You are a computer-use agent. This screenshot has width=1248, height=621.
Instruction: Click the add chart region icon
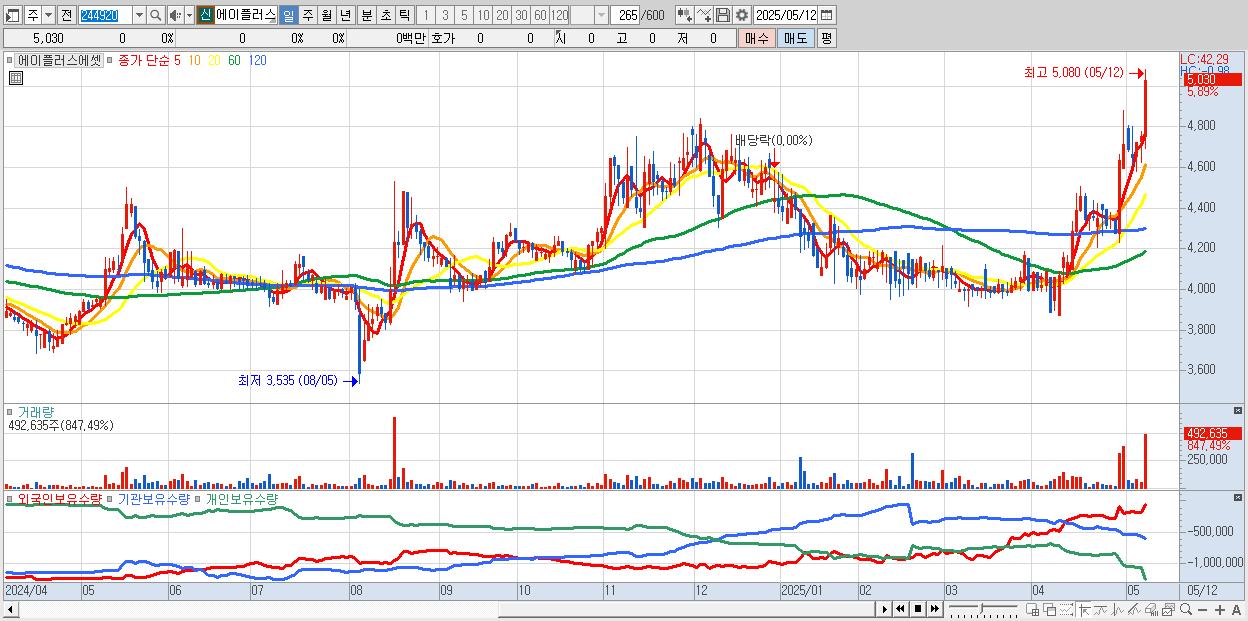tap(1033, 609)
